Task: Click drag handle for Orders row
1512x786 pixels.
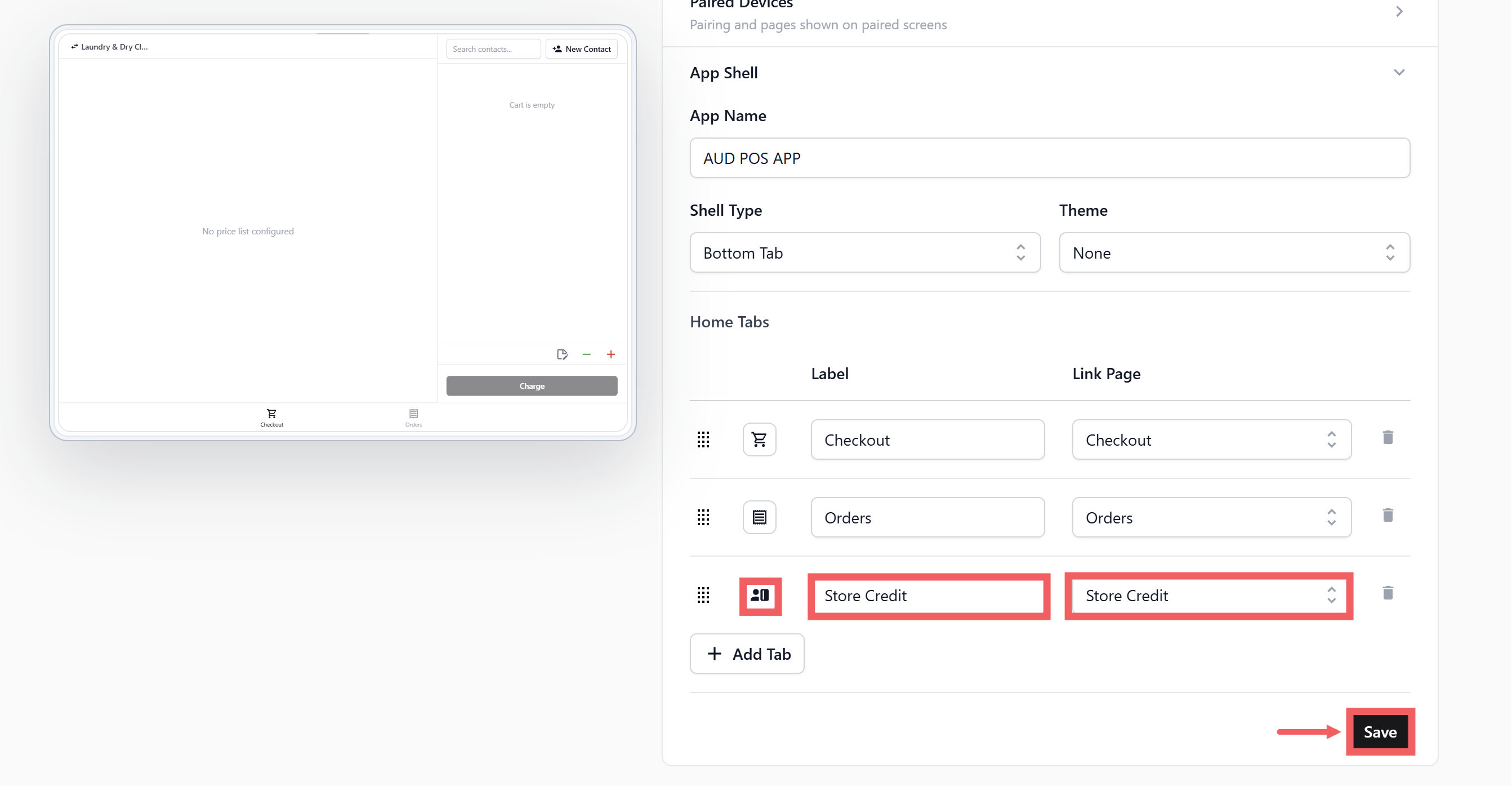Action: (x=703, y=518)
